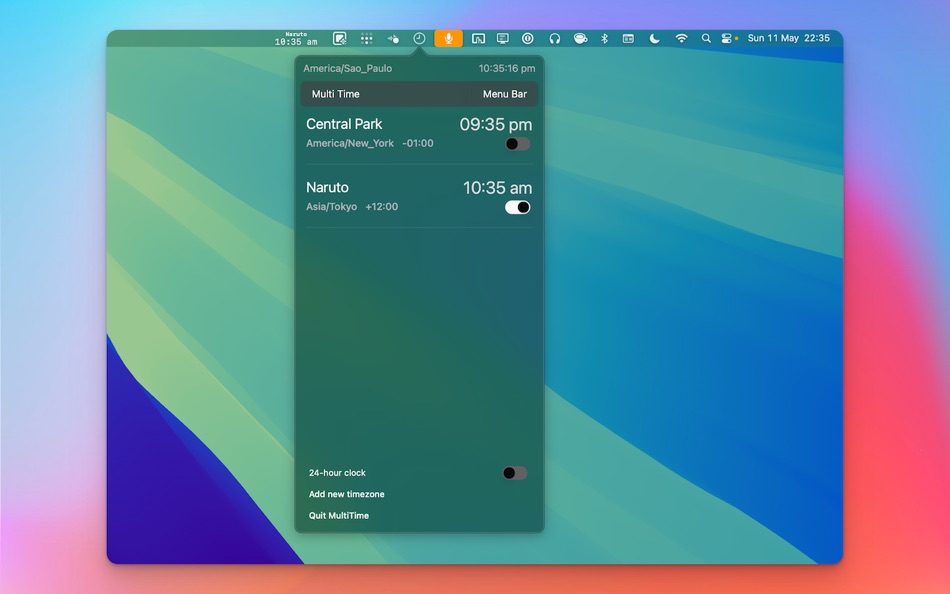Click the Multi Time header label
950x594 pixels.
pos(336,94)
